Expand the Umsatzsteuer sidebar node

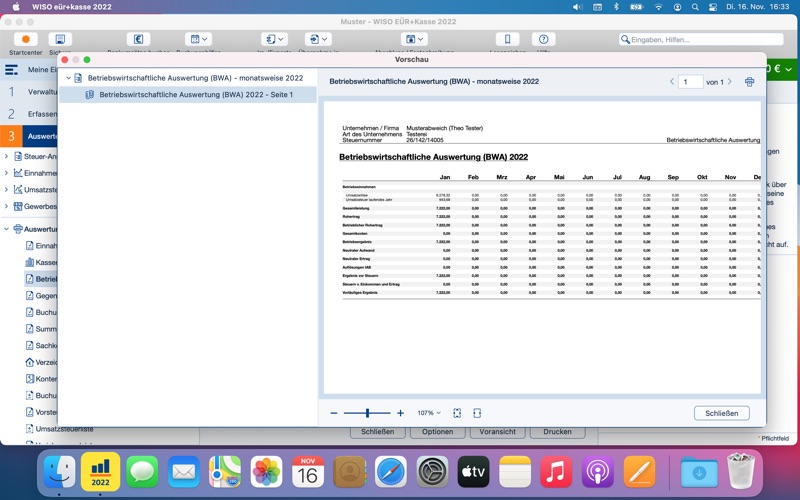coord(6,190)
